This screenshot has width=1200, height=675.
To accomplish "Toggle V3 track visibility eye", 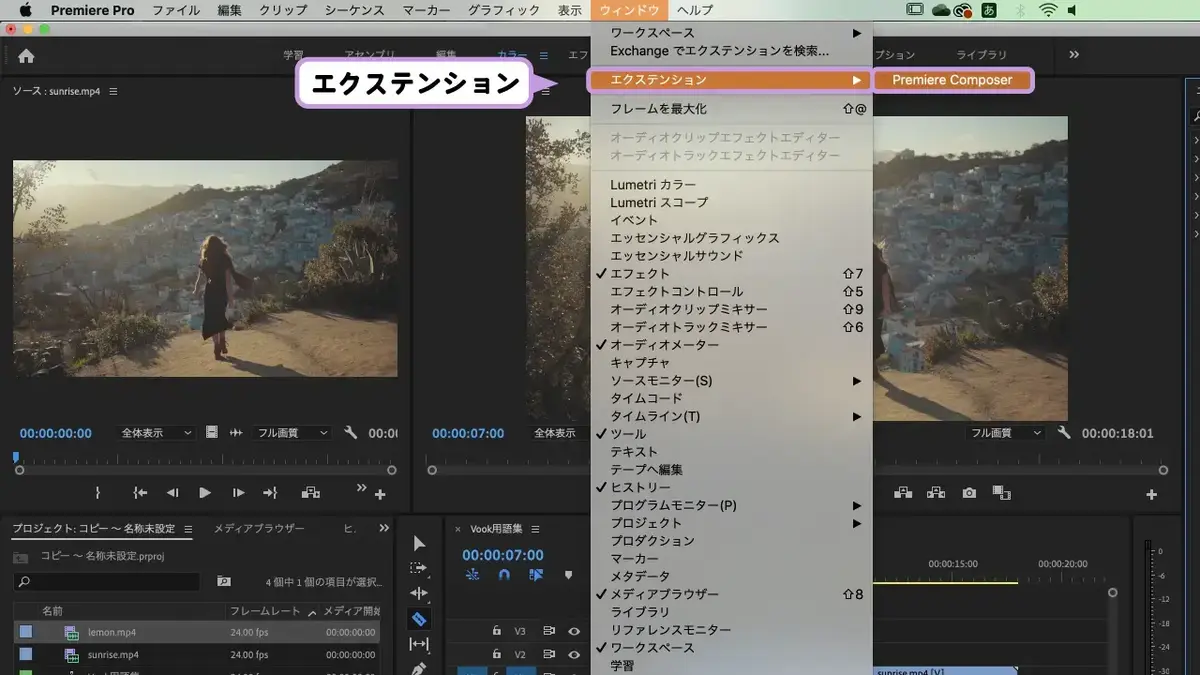I will coord(574,631).
